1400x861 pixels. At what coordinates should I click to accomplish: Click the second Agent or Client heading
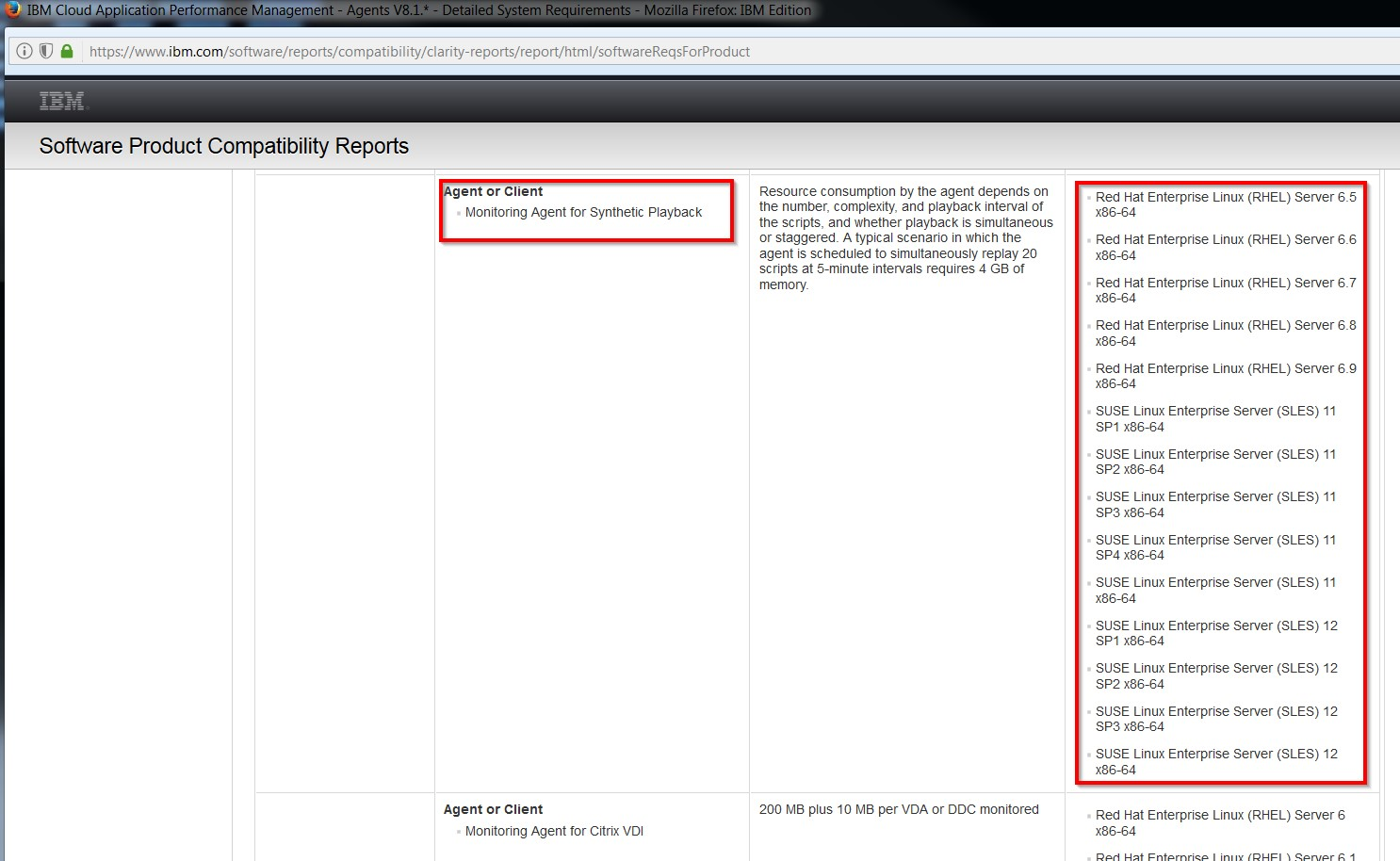pyautogui.click(x=493, y=809)
